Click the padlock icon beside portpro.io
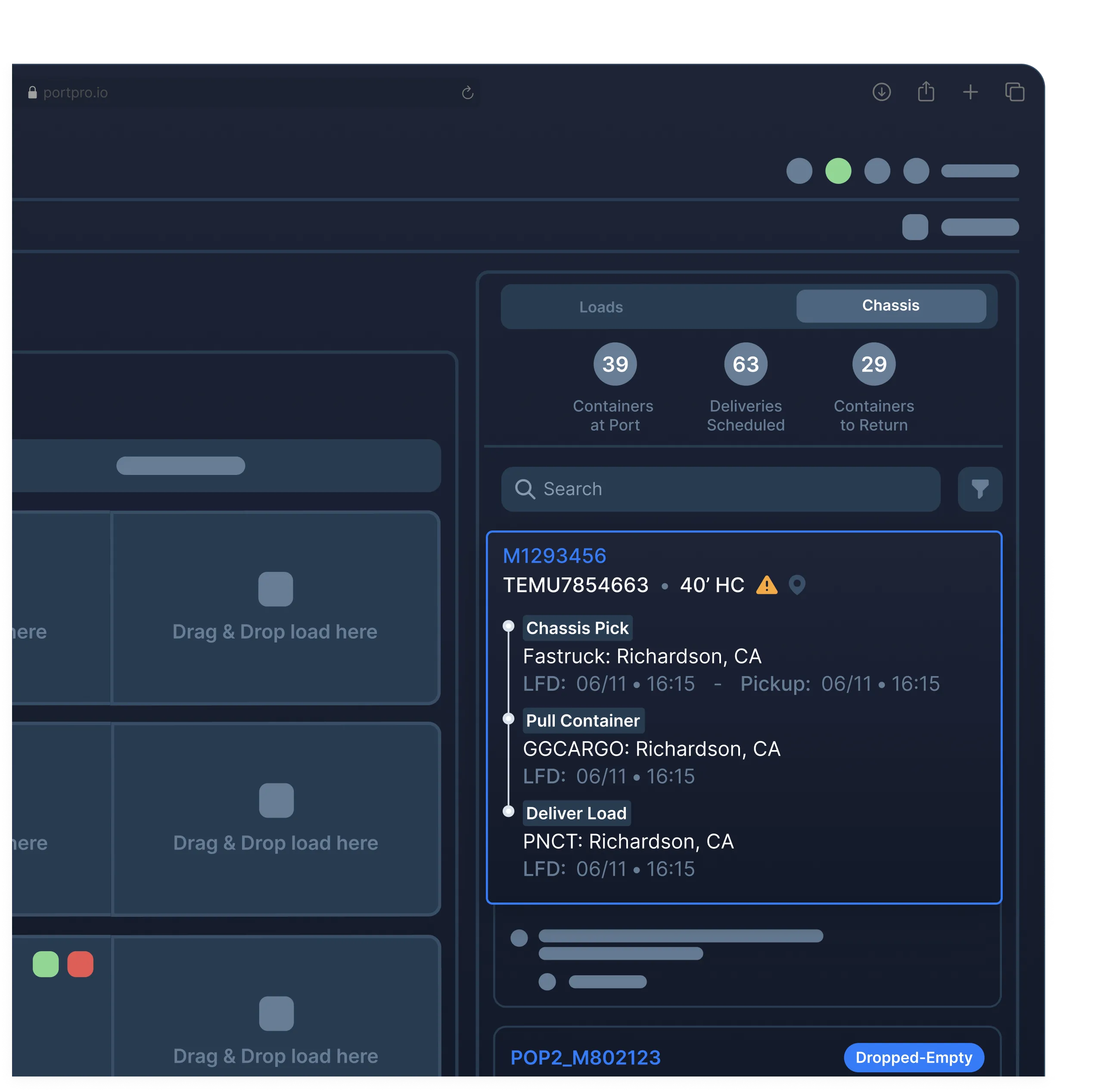1113x1092 pixels. pyautogui.click(x=33, y=93)
